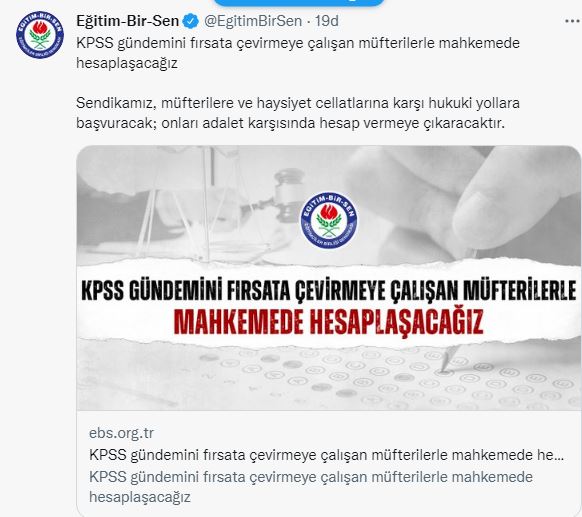Click the blue pill button above the tweet
The width and height of the screenshot is (582, 517).
(x=299, y=2)
